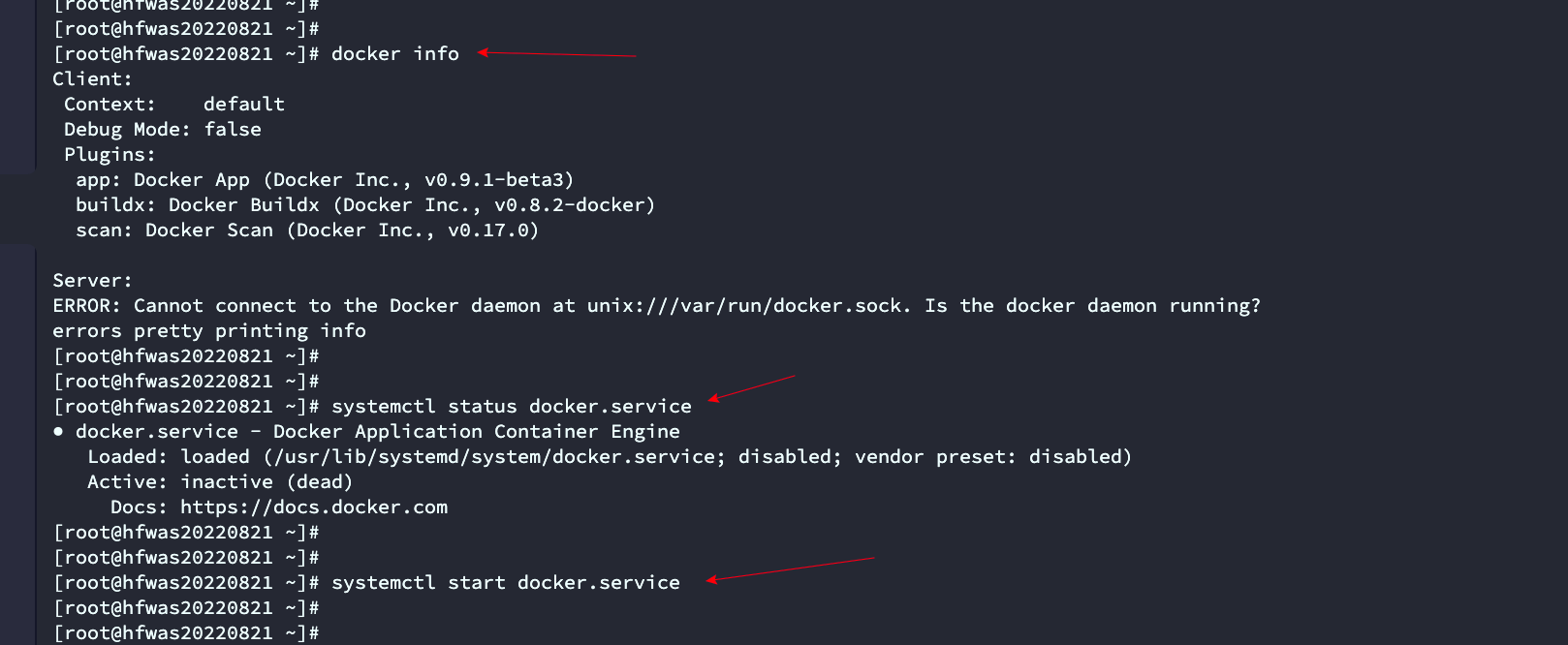Click the bullet dot before docker.service description

(59, 431)
